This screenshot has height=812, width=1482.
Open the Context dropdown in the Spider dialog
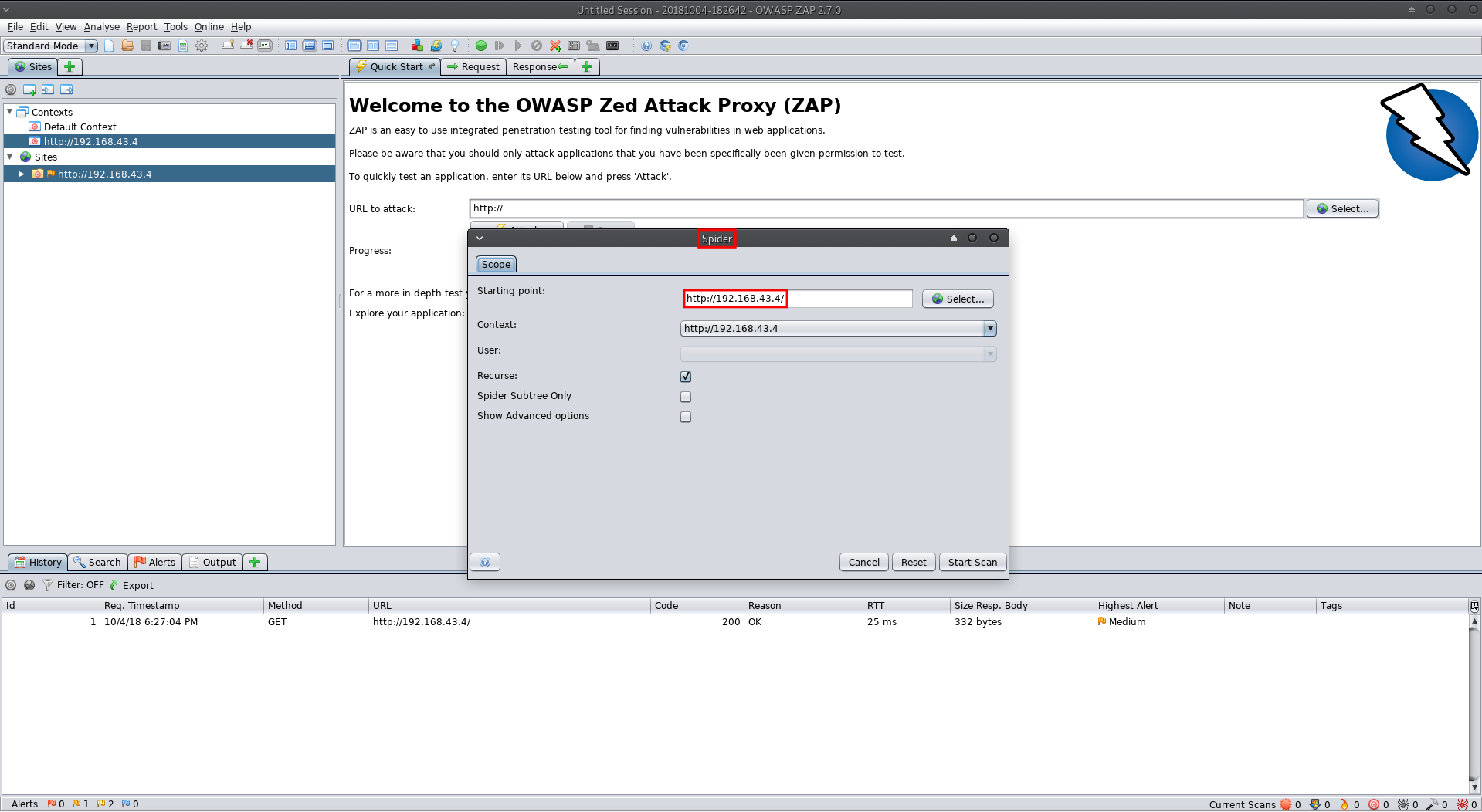[x=838, y=329]
